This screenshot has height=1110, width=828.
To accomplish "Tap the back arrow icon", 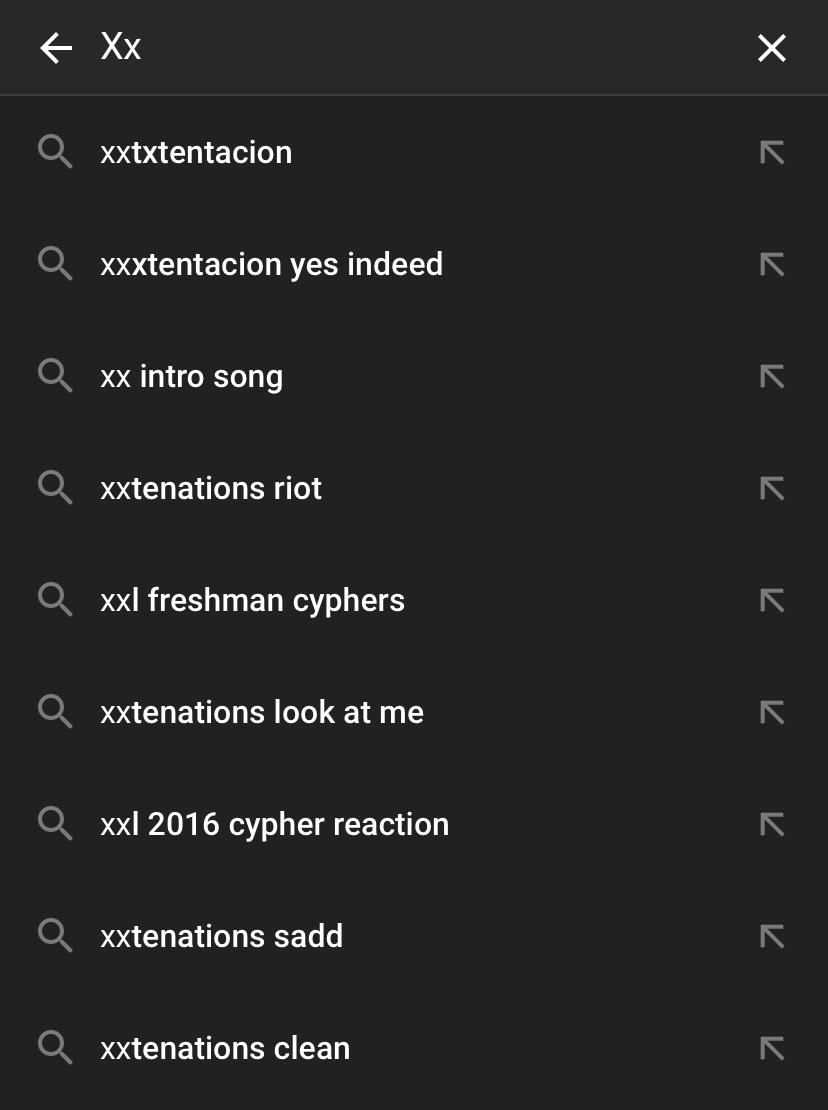I will tap(56, 48).
